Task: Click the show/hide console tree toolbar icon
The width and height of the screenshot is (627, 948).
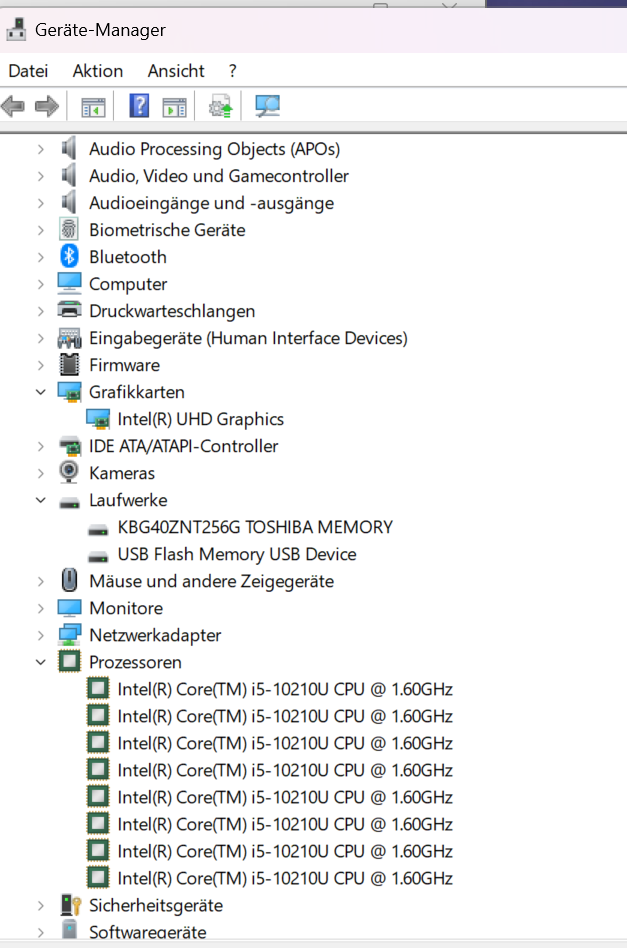Action: pos(93,107)
